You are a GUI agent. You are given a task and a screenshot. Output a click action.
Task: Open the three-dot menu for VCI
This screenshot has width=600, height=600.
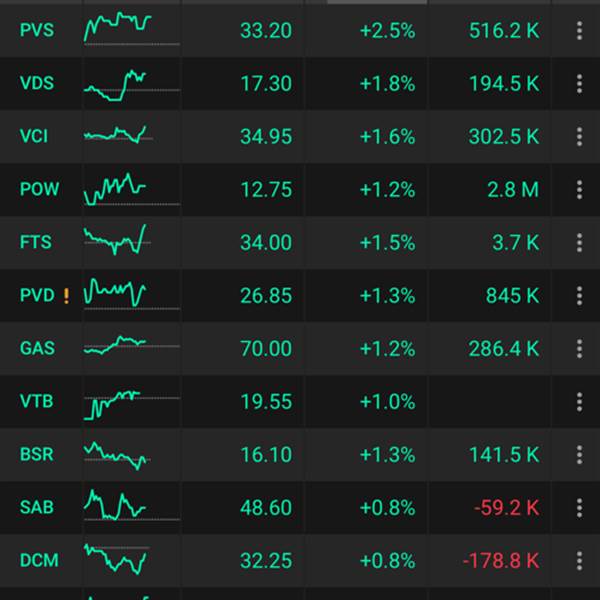coord(579,137)
